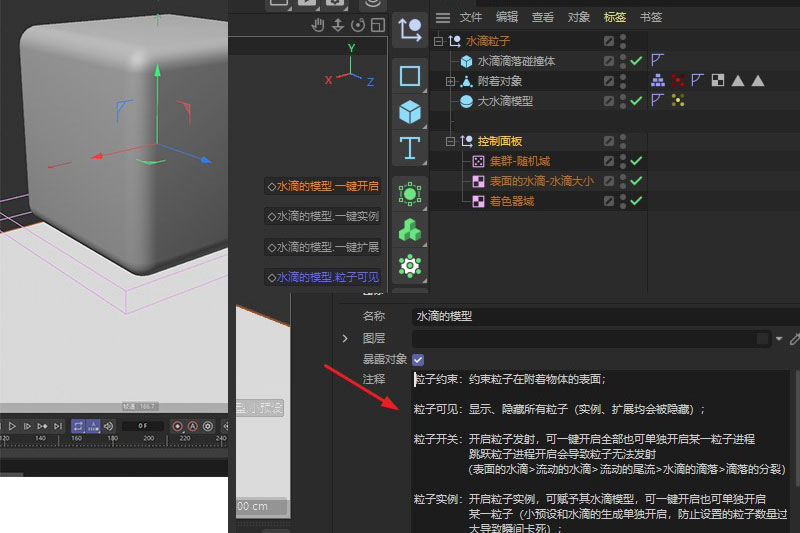Toggle enable checkmark of 水滴滴落碰撞体

click(x=636, y=61)
